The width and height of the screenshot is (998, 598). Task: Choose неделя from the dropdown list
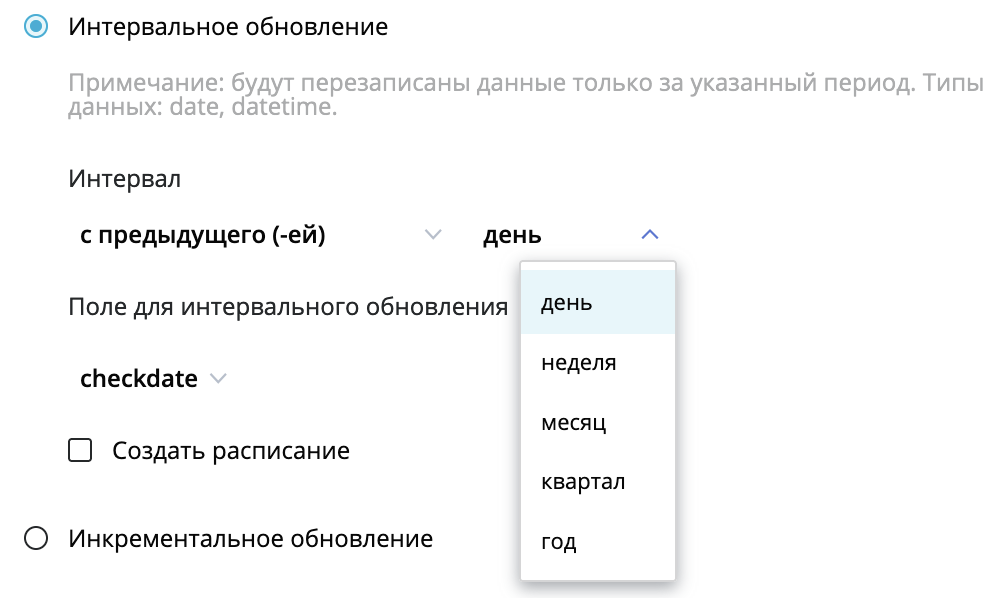pyautogui.click(x=598, y=362)
